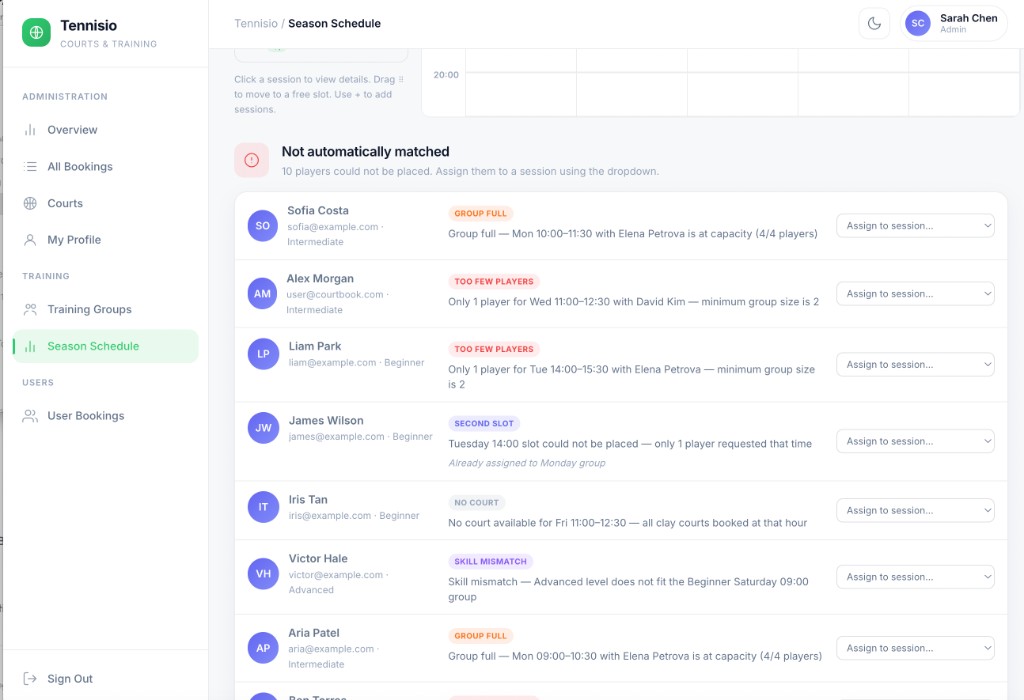The image size is (1024, 700).
Task: Click Victor Hale's VH avatar
Action: [x=263, y=574]
